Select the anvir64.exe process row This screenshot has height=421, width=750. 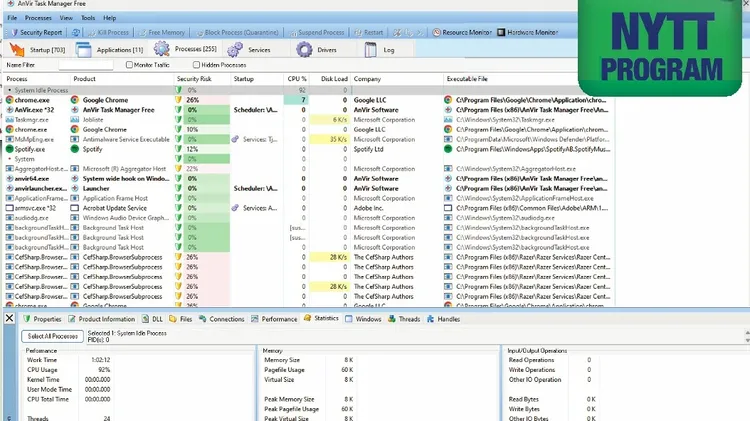tap(309, 178)
